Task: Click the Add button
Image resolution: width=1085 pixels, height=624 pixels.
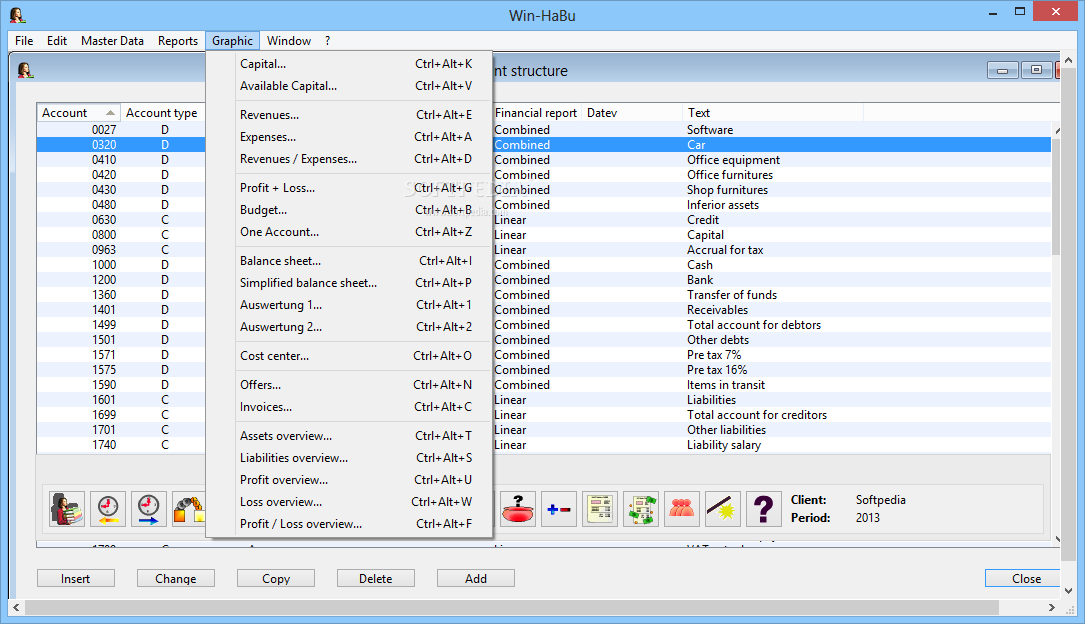Action: coord(476,578)
